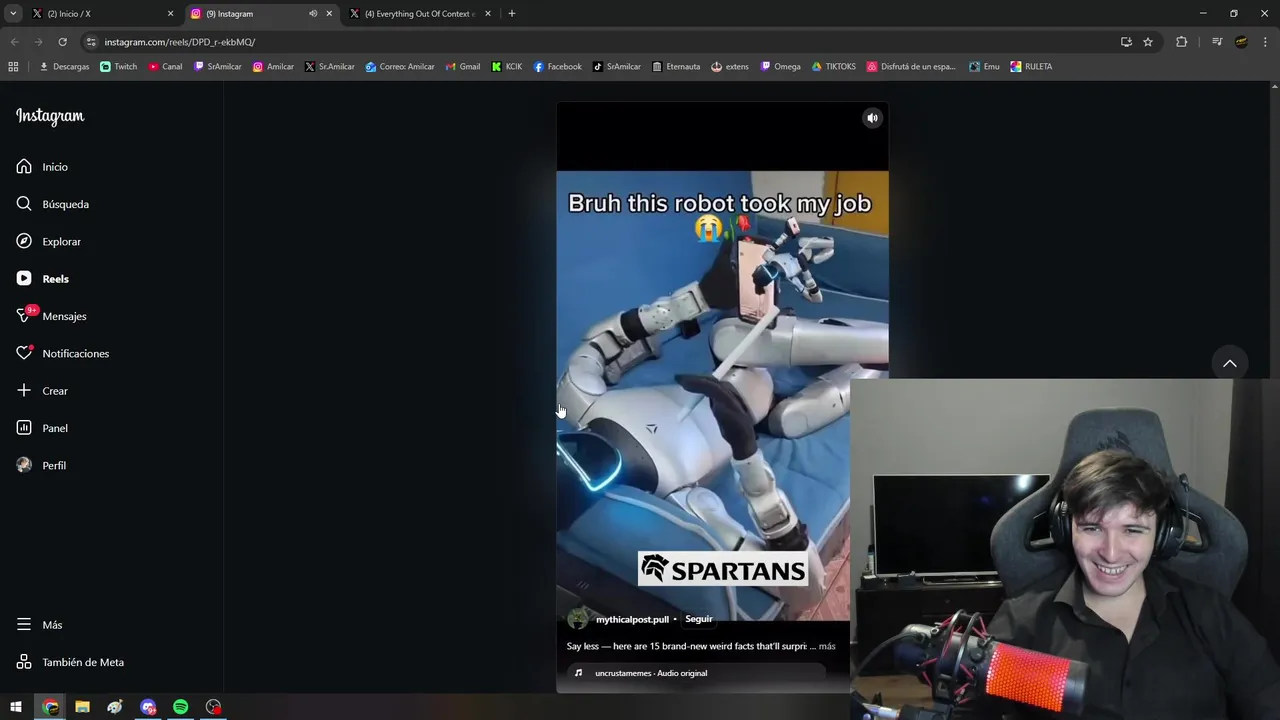Open the Chrome three-dot menu
1280x720 pixels.
pyautogui.click(x=1266, y=42)
